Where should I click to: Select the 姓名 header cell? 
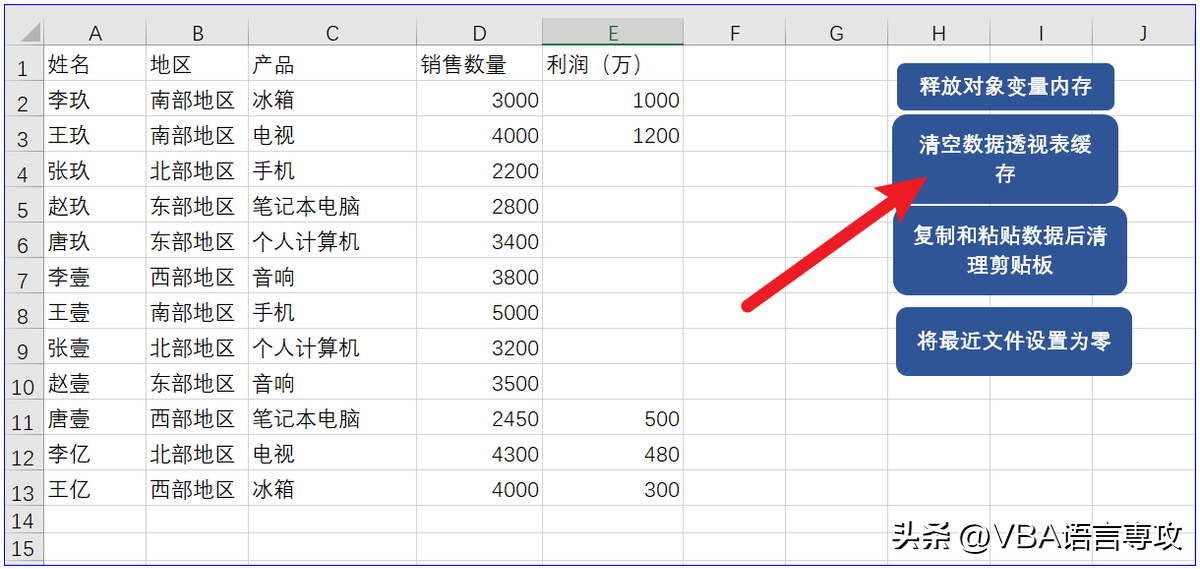coord(95,65)
